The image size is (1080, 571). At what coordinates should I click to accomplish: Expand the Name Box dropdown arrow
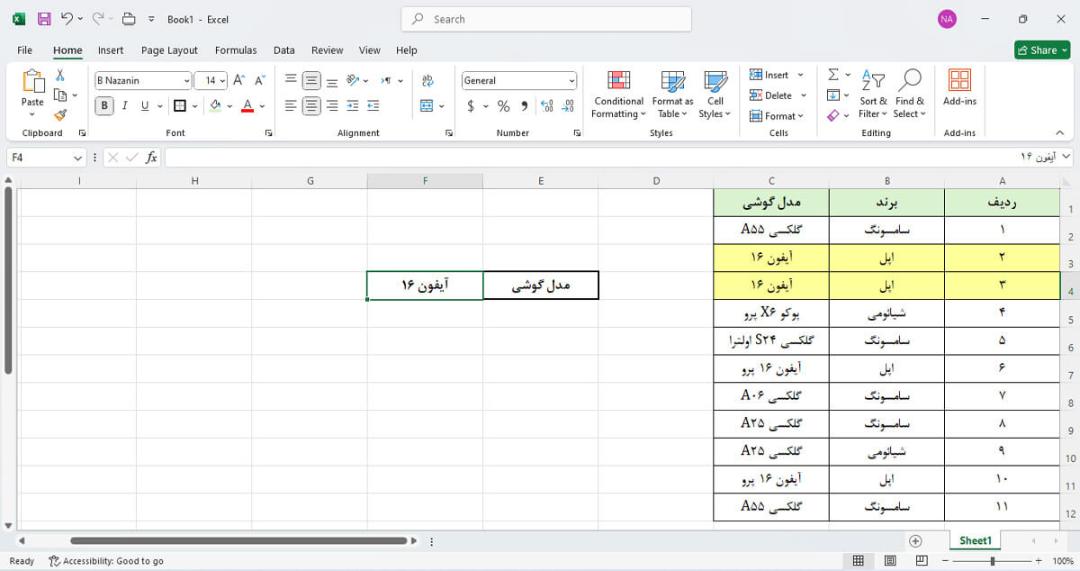tap(77, 158)
